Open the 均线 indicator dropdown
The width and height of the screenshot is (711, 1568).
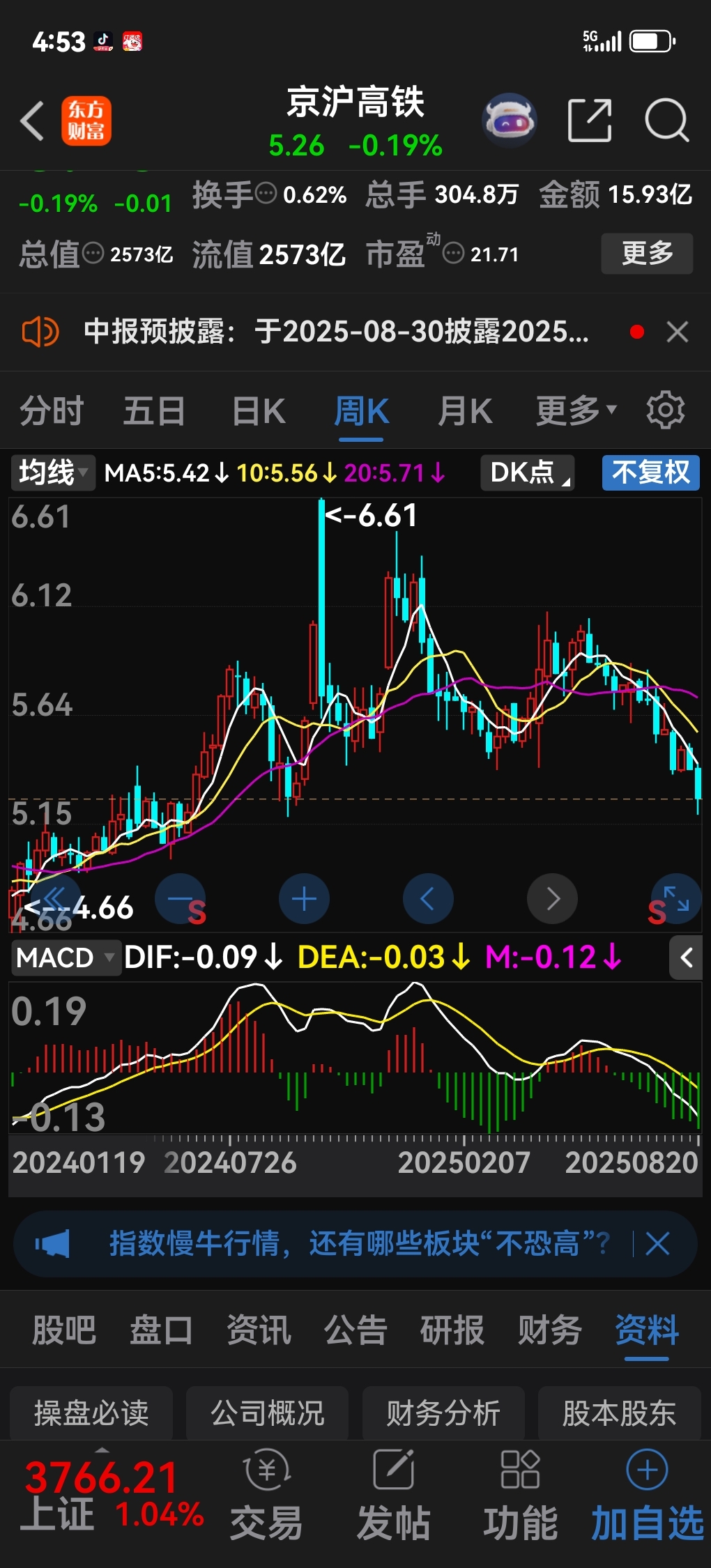click(53, 472)
